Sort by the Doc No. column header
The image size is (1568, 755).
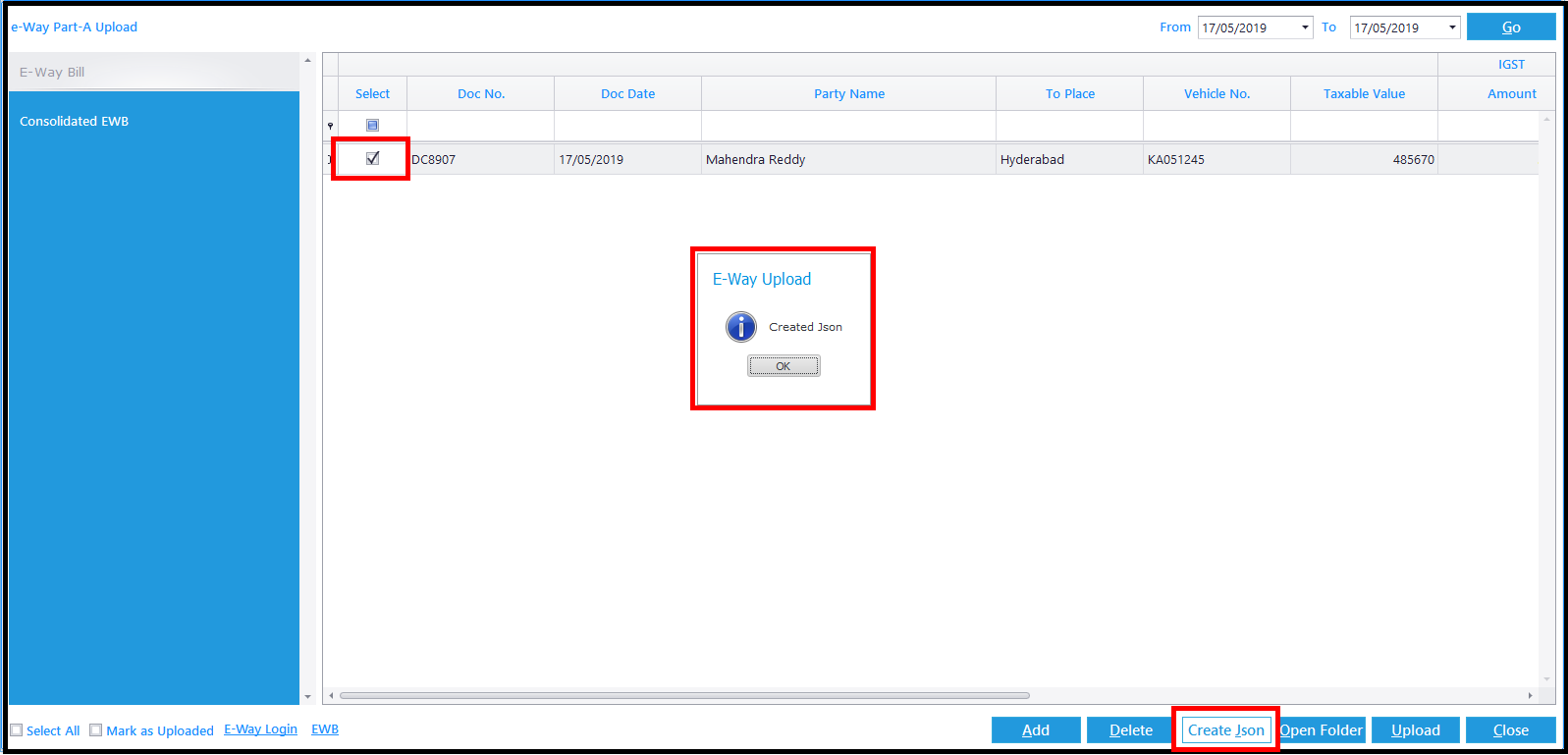(481, 93)
